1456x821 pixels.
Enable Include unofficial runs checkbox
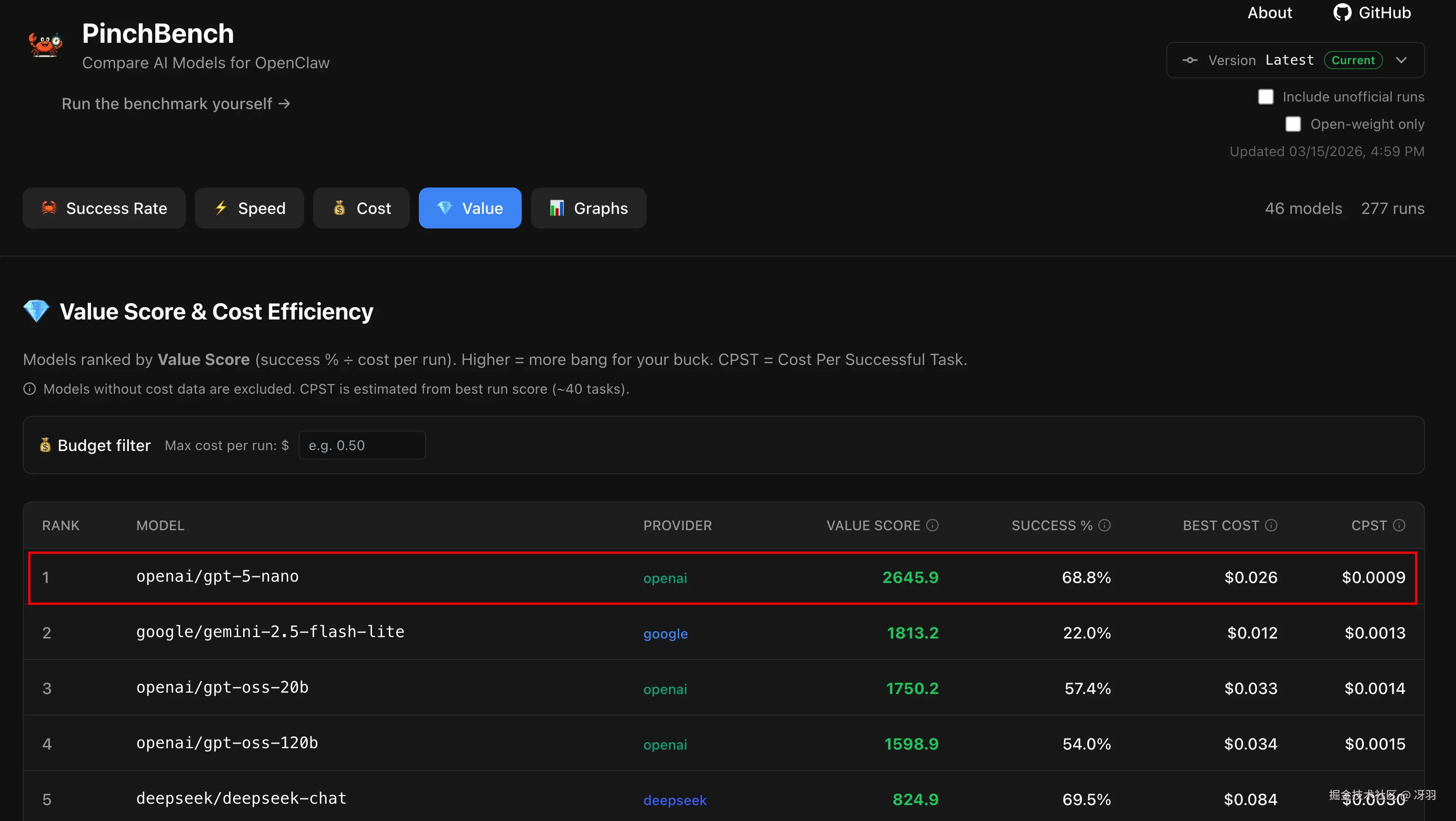coord(1266,96)
